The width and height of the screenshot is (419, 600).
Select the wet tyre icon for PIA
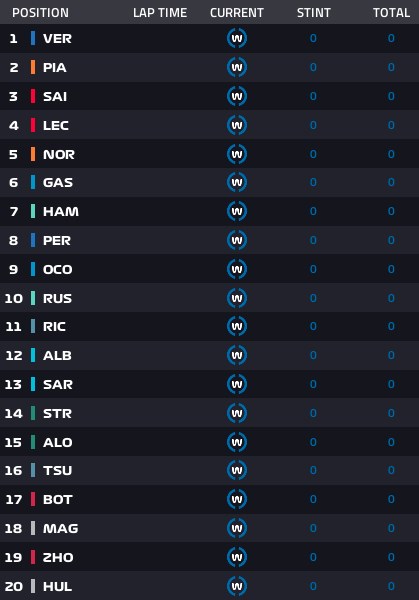tap(237, 67)
